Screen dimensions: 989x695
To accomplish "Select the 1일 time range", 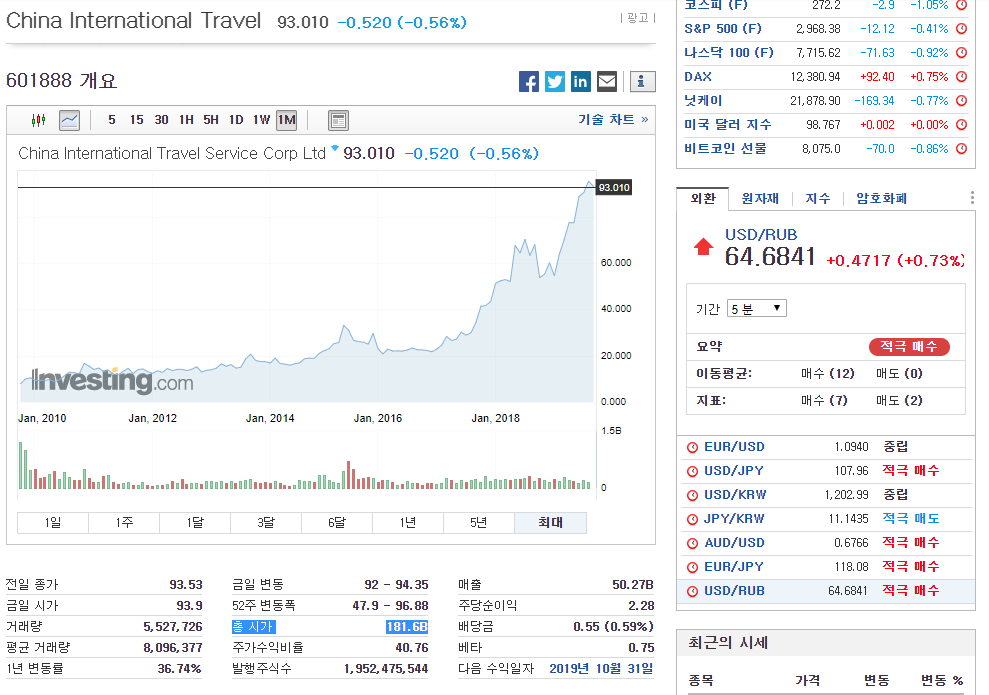I will [x=53, y=523].
